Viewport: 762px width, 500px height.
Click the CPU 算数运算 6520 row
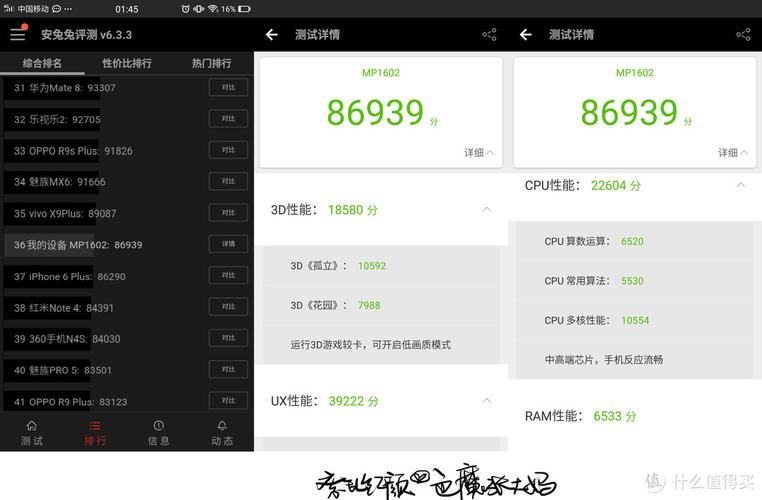pyautogui.click(x=635, y=241)
